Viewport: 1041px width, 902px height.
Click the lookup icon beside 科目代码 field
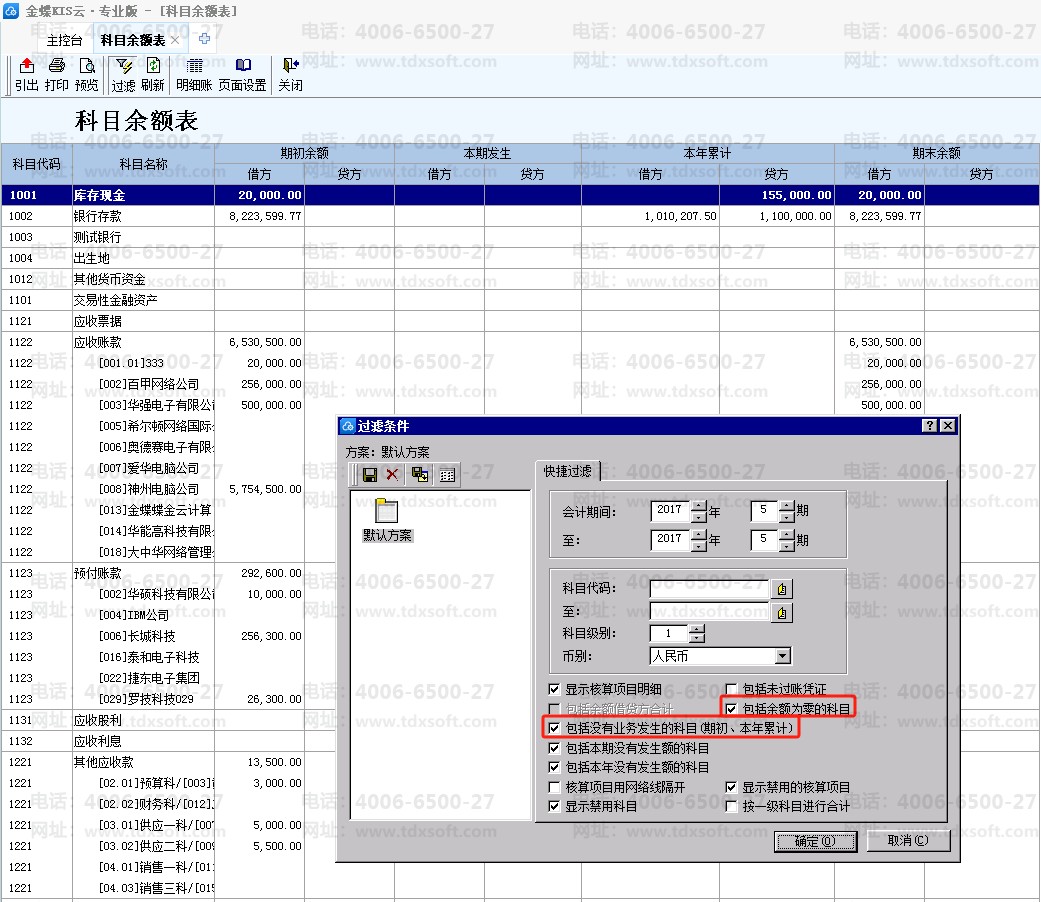click(x=781, y=589)
